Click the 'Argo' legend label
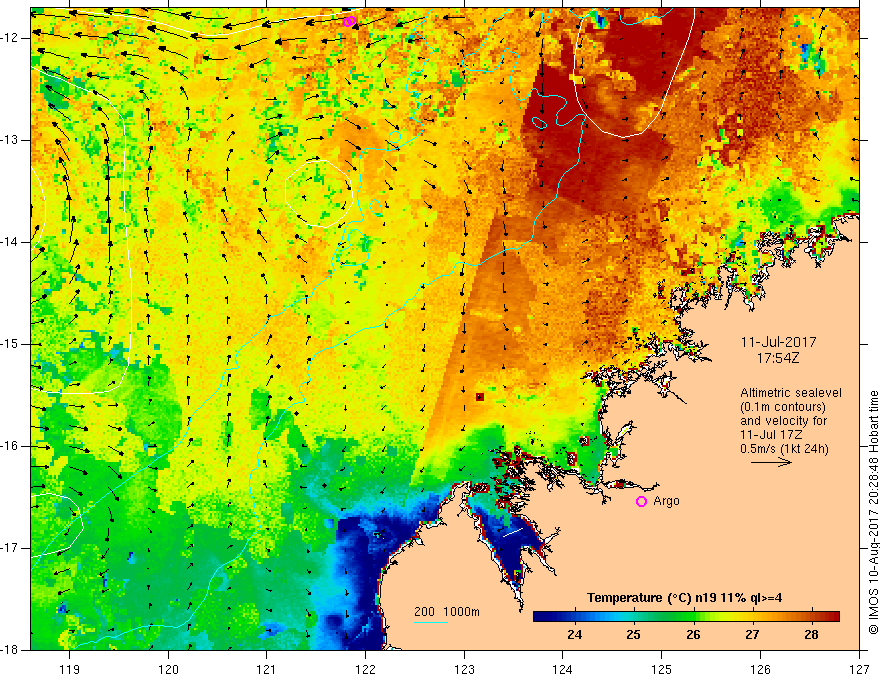The image size is (880, 680). 666,501
